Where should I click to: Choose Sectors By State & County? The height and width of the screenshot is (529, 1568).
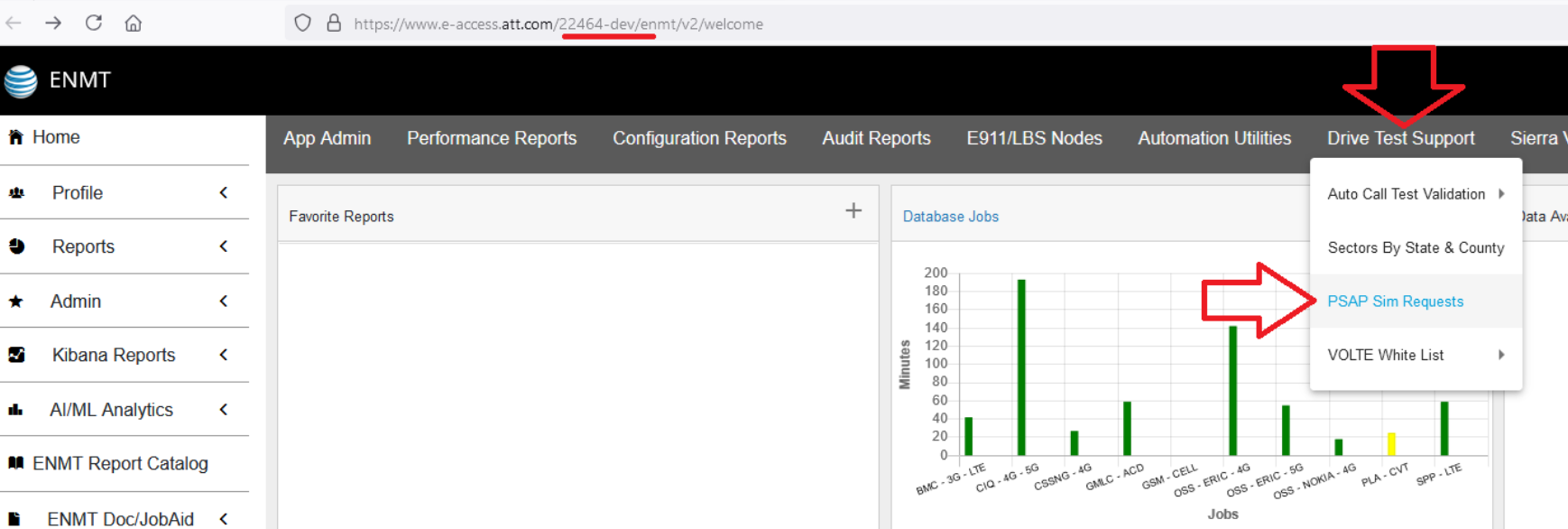[1415, 247]
